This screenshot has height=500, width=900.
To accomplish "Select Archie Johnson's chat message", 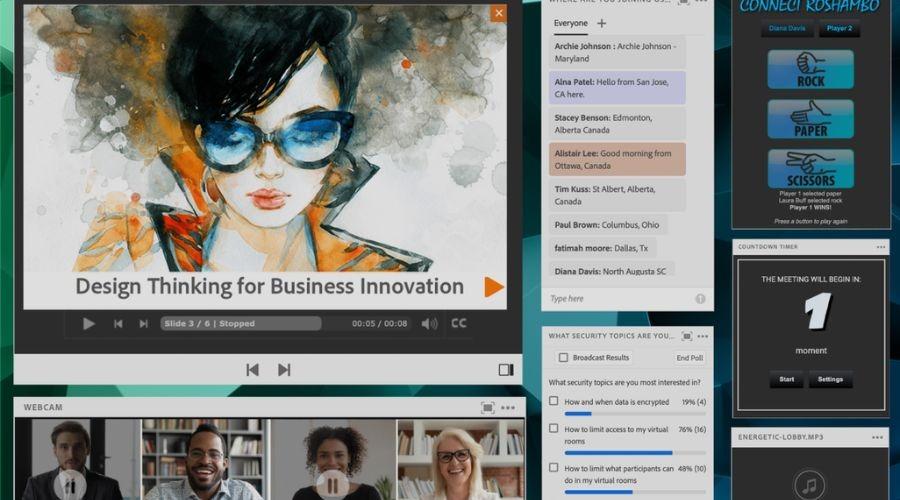I will [617, 52].
